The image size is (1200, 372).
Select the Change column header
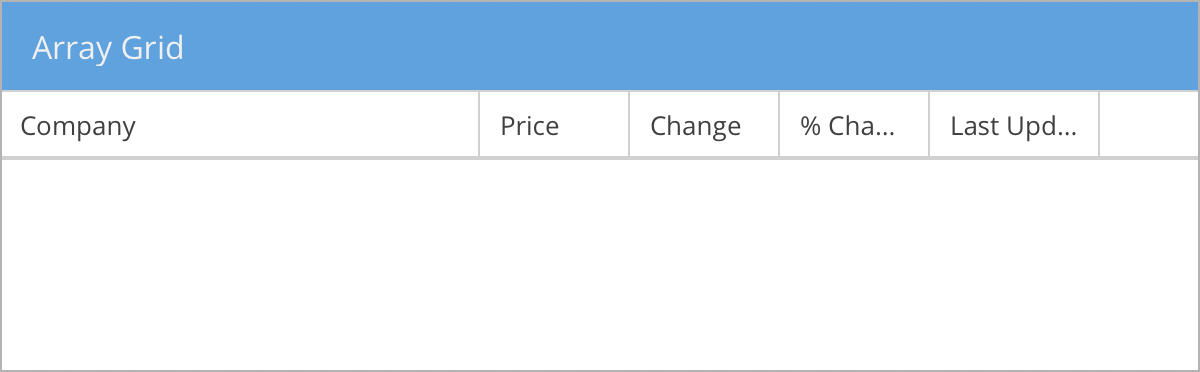click(705, 125)
